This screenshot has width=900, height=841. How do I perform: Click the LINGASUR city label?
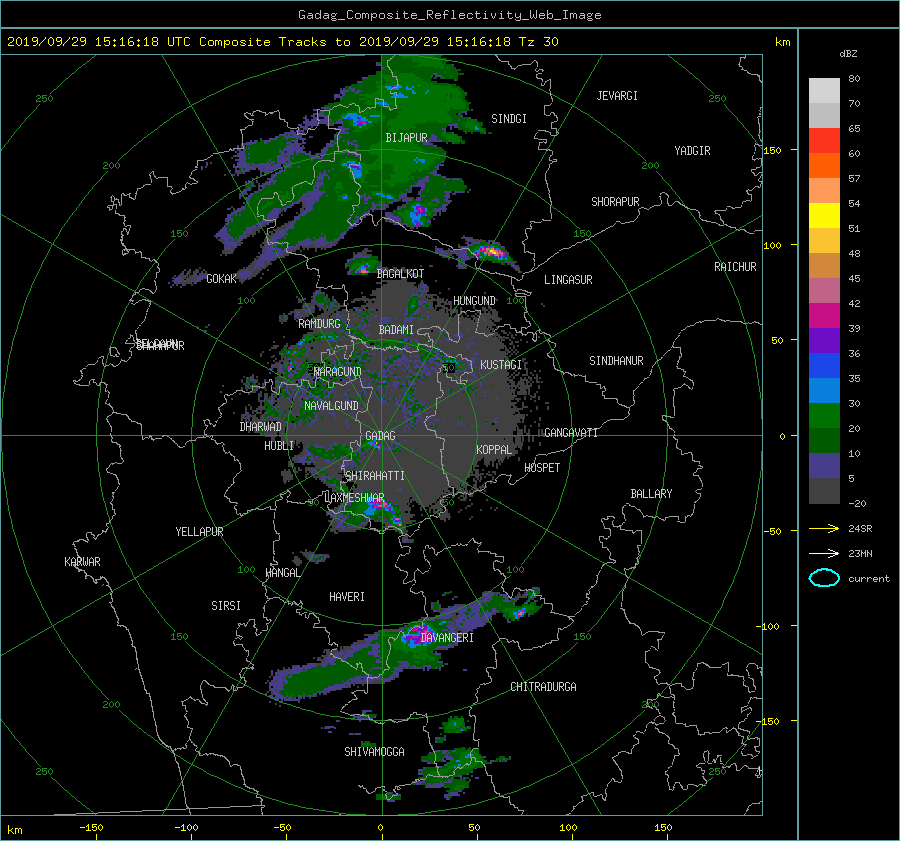point(568,280)
